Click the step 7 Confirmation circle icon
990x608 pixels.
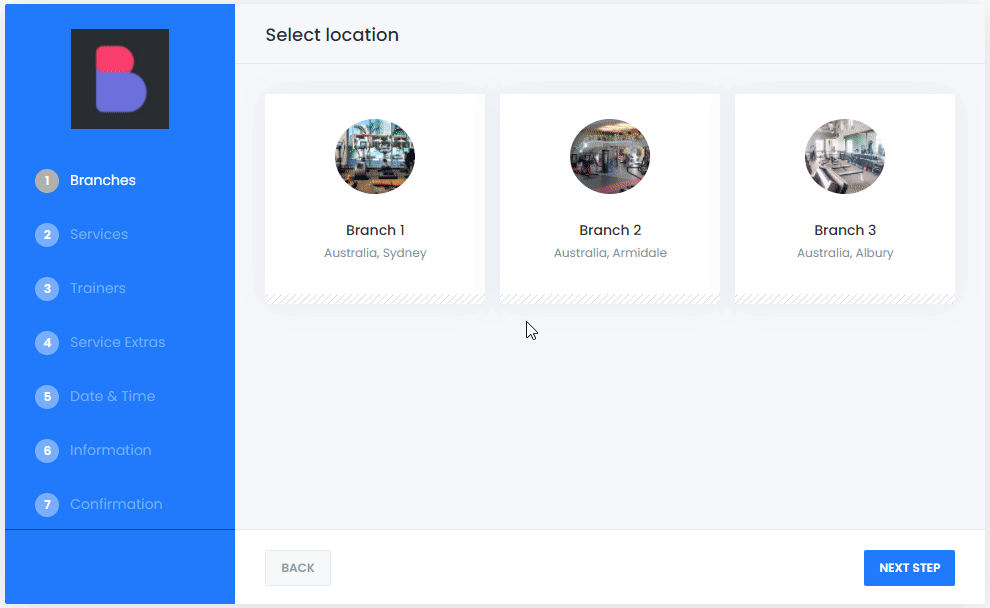46,504
